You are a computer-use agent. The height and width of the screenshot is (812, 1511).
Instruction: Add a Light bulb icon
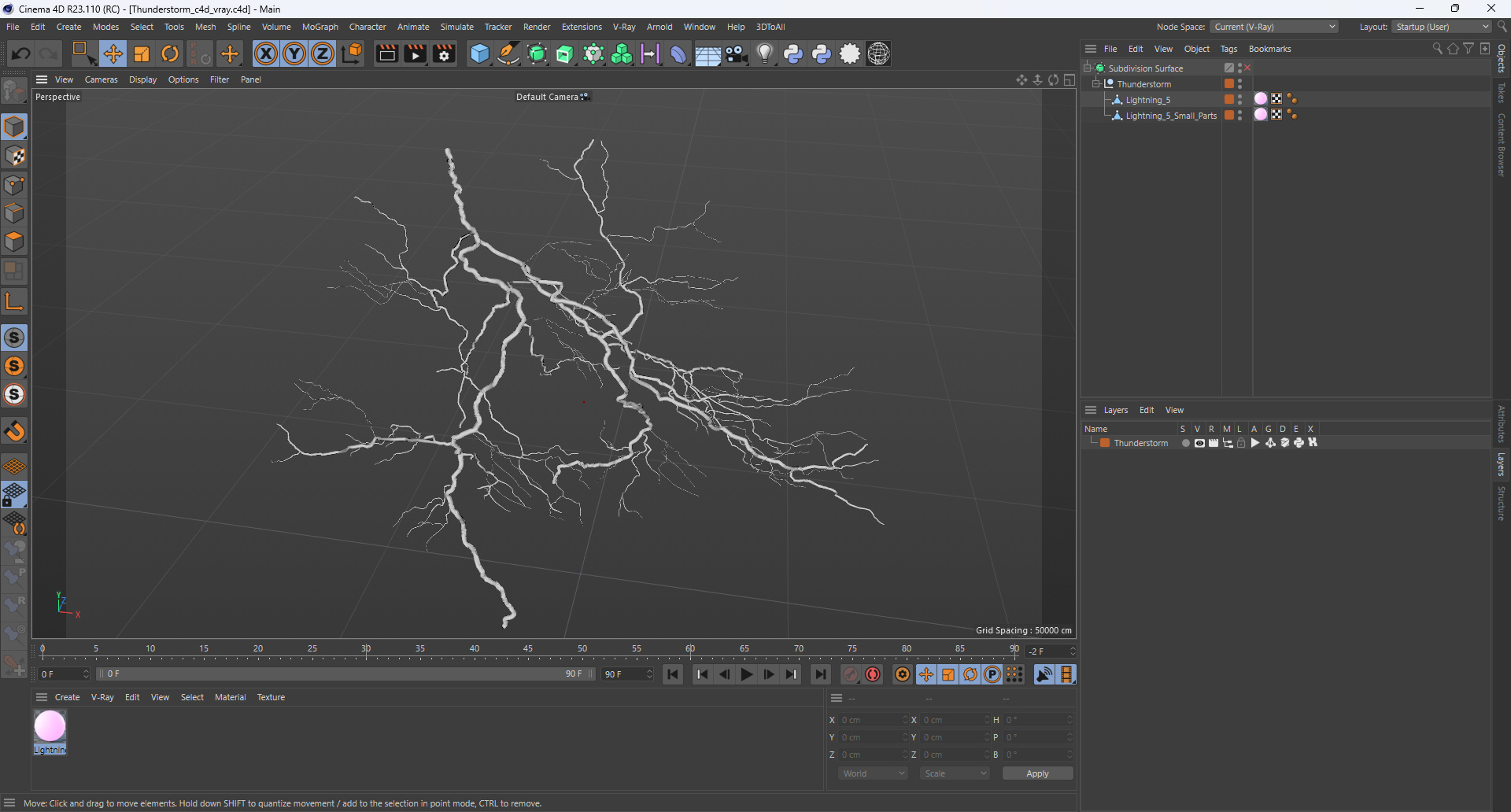click(765, 54)
